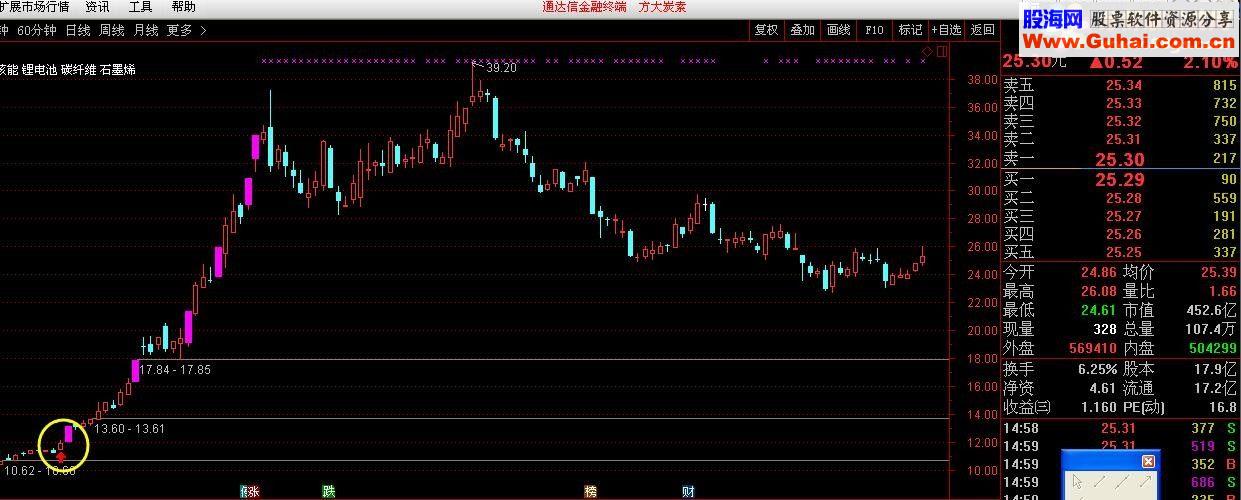Screen dimensions: 1241x500
Task: Click the panel layout icon beside the diamond
Action: coord(940,50)
